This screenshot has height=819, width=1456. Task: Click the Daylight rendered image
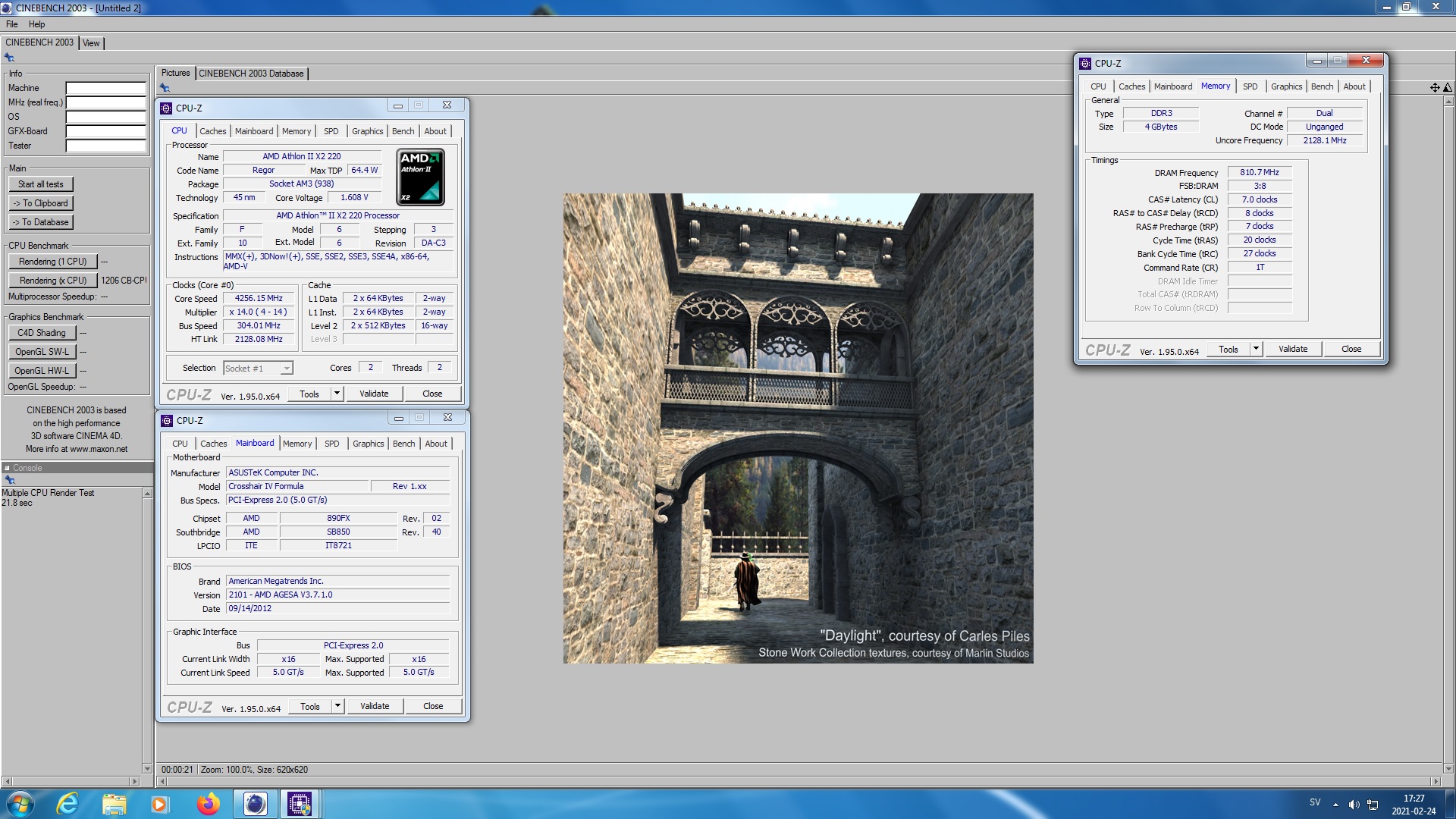(x=798, y=428)
